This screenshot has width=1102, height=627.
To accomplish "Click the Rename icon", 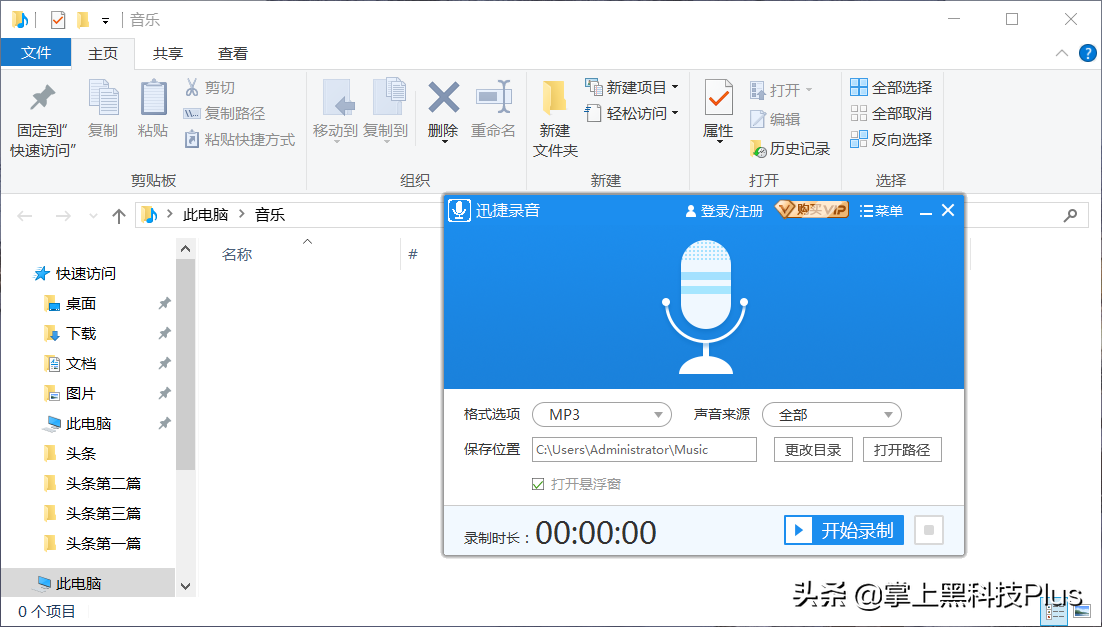I will point(493,98).
